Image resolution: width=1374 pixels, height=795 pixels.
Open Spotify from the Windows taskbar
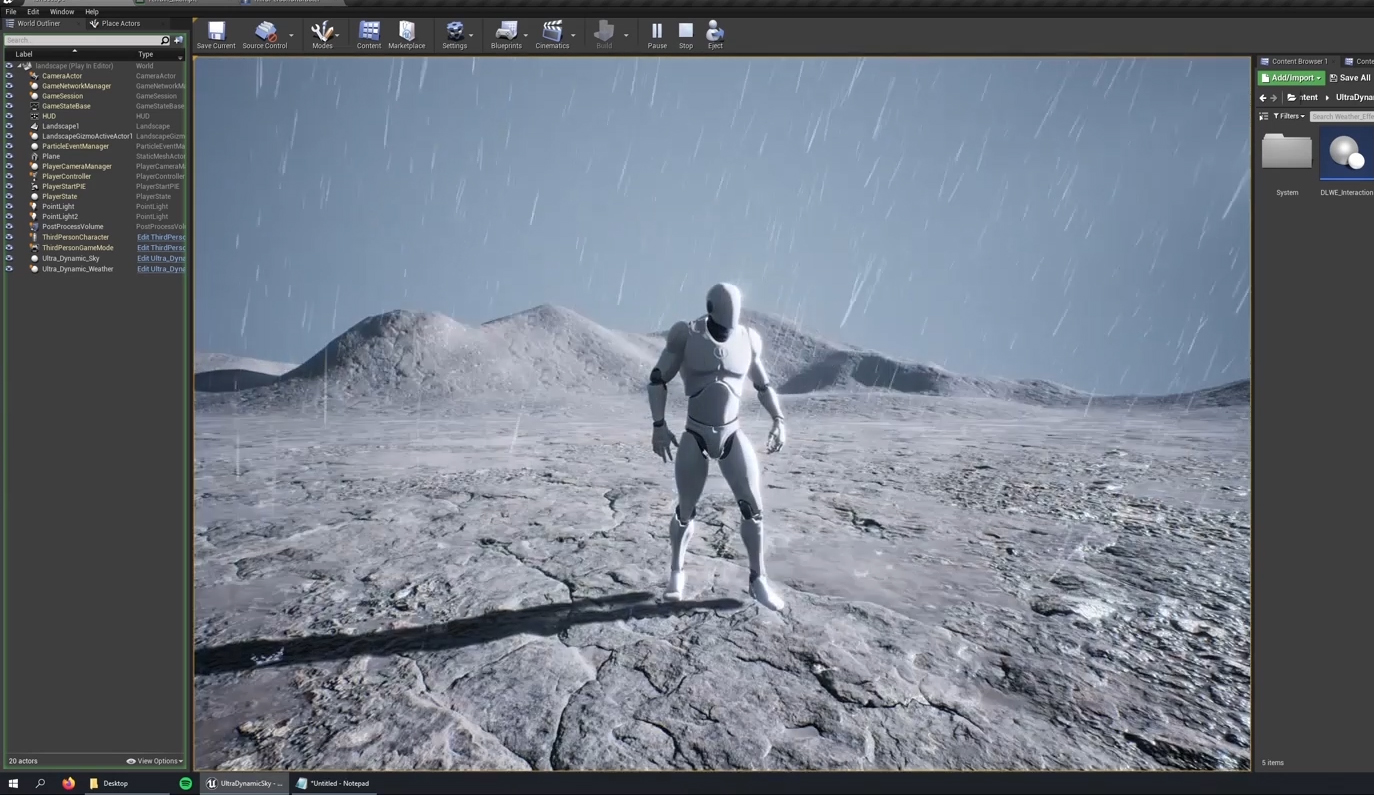[x=185, y=783]
